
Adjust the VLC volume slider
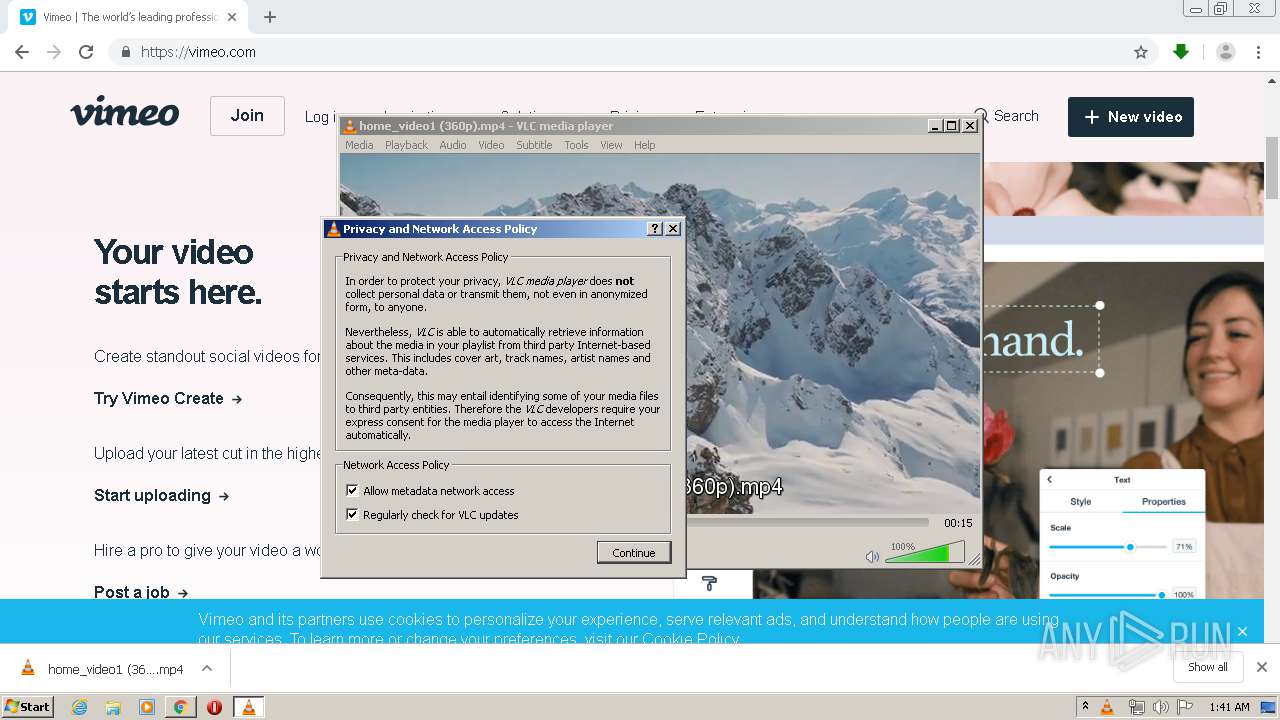click(x=925, y=553)
